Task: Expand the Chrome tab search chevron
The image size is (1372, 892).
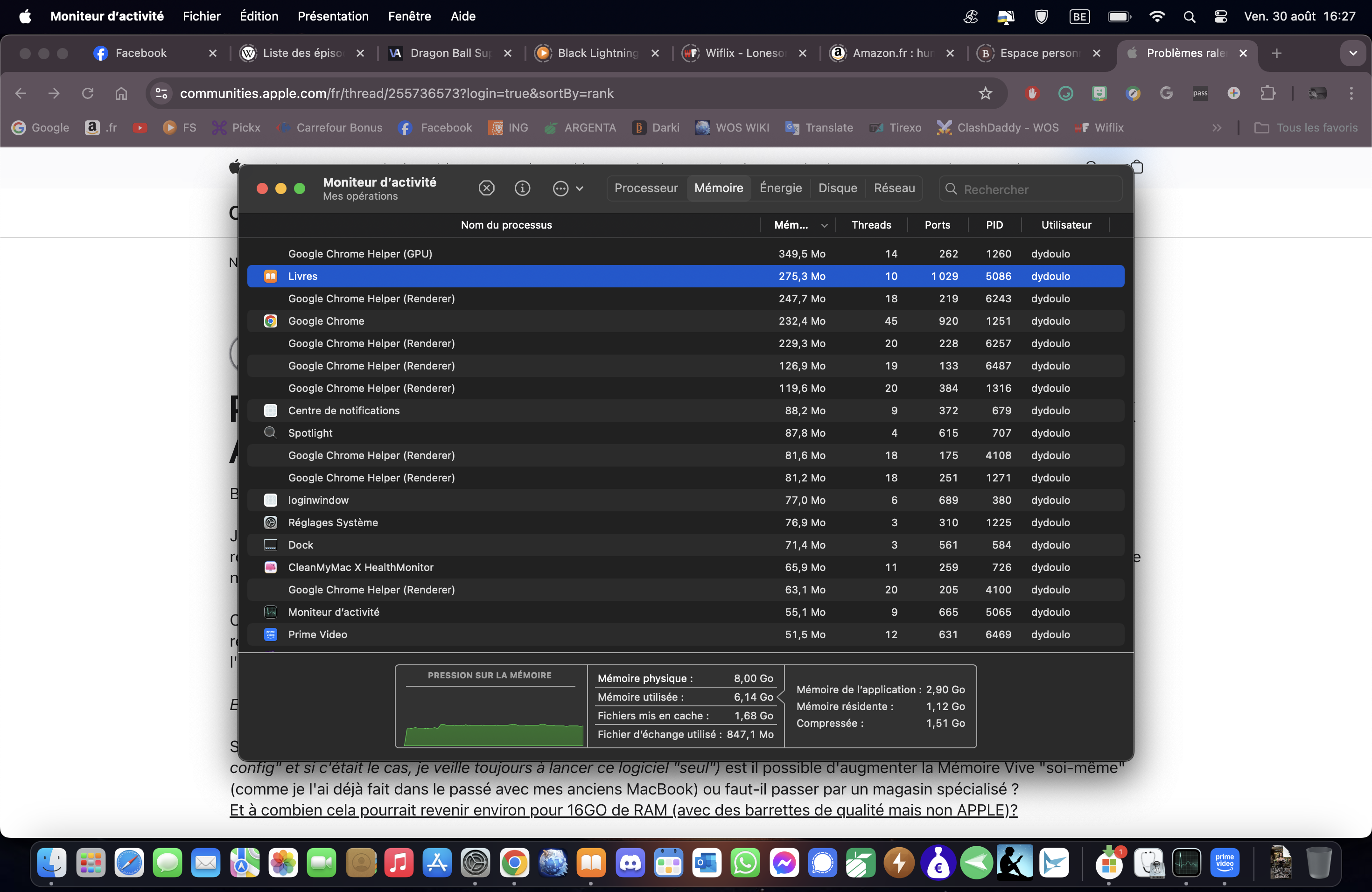Action: (x=1352, y=54)
